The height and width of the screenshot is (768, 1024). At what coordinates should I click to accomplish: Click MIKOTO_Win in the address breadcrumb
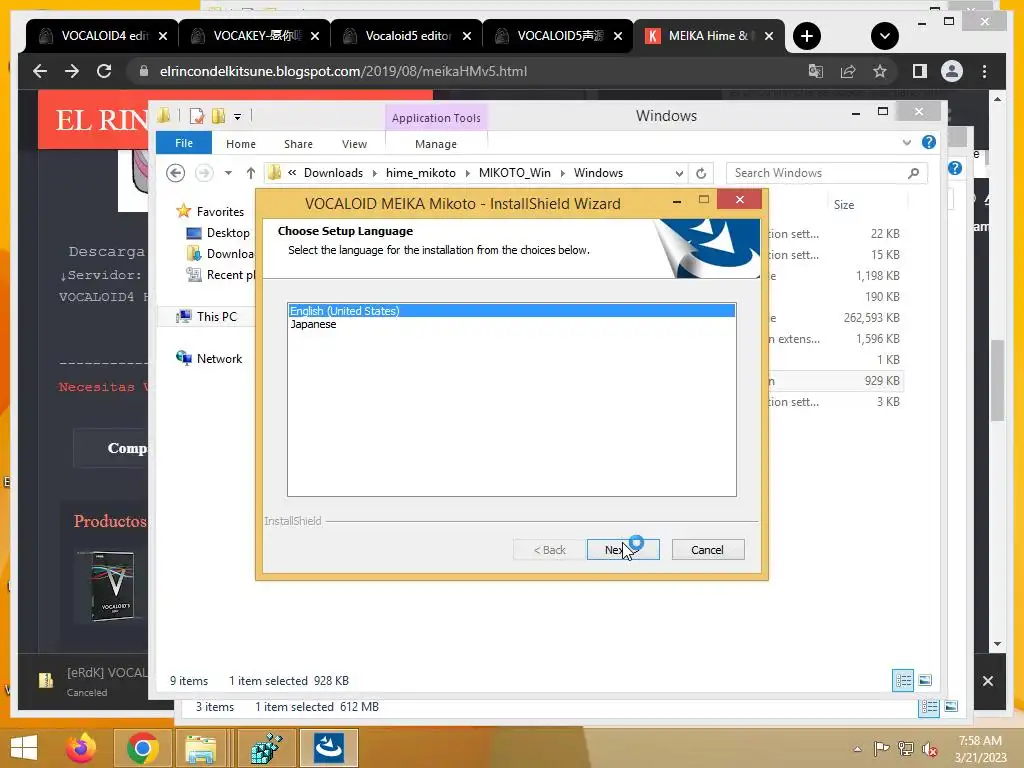coord(515,173)
